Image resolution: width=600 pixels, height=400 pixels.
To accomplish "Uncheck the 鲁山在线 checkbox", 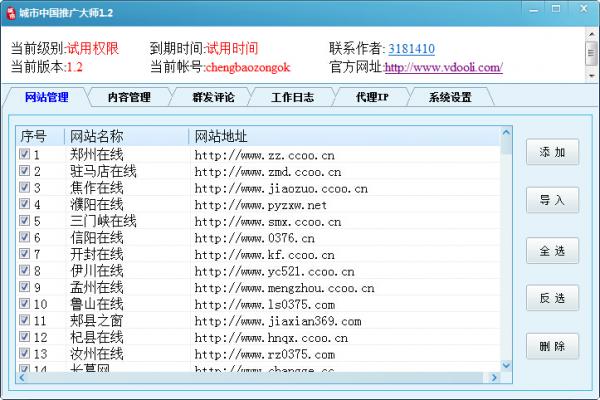I will [x=25, y=304].
